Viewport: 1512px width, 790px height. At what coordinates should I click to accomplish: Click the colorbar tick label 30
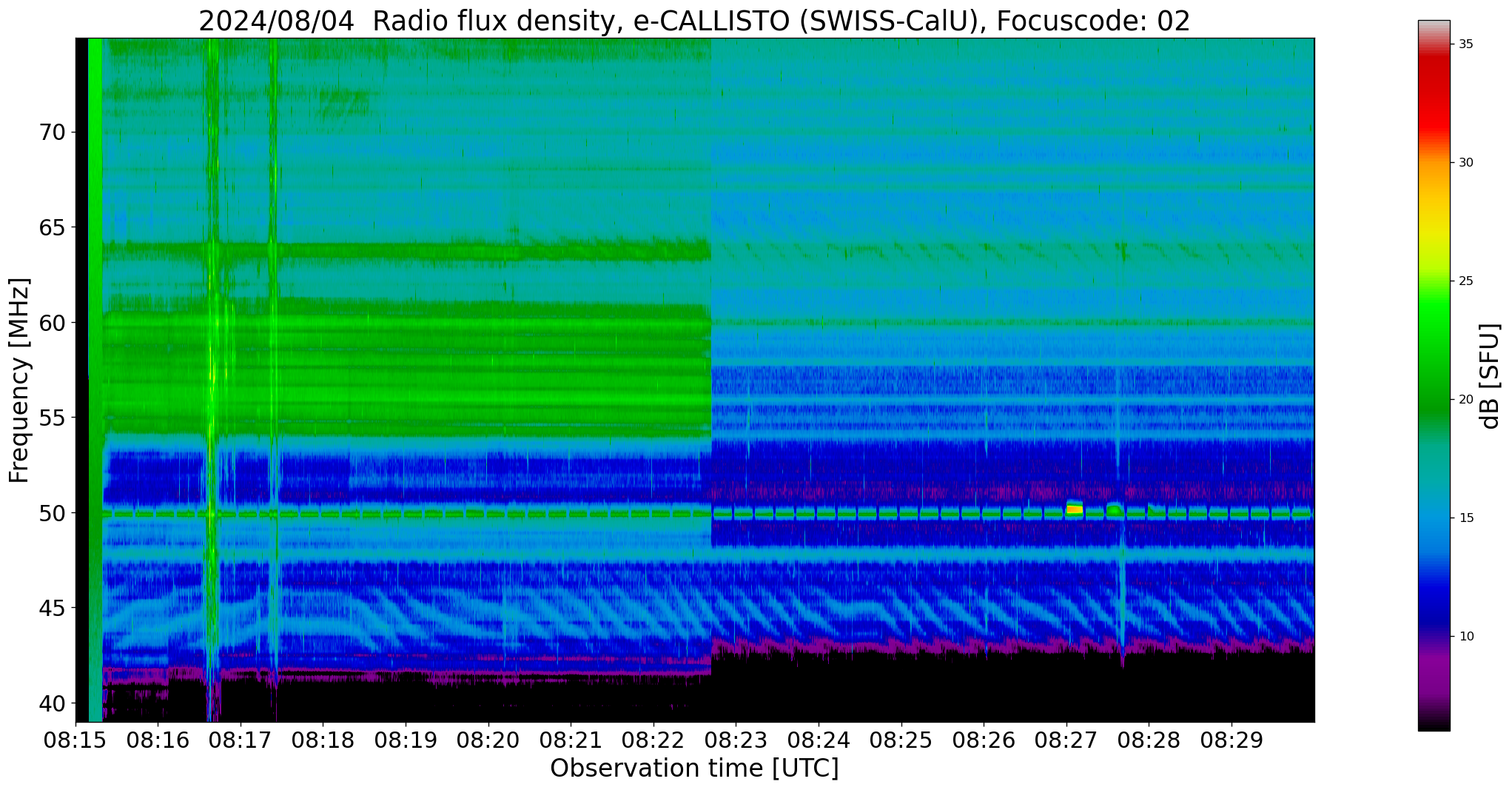tap(1465, 163)
